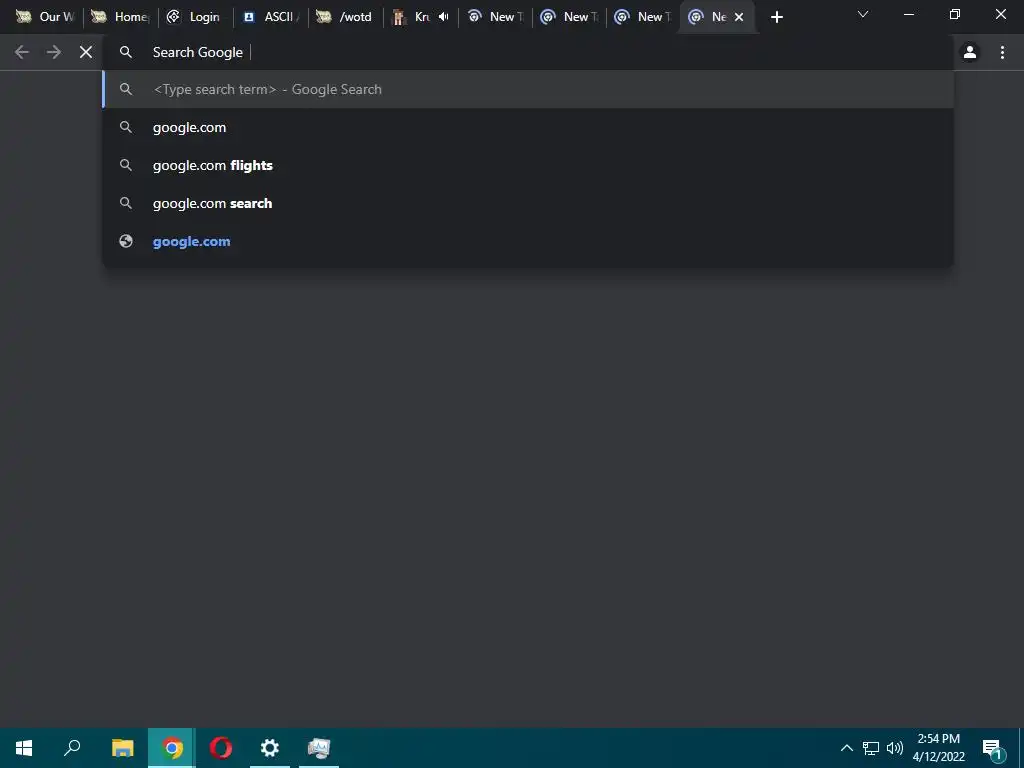
Task: Mute the audio on the Kru tab
Action: pos(443,17)
